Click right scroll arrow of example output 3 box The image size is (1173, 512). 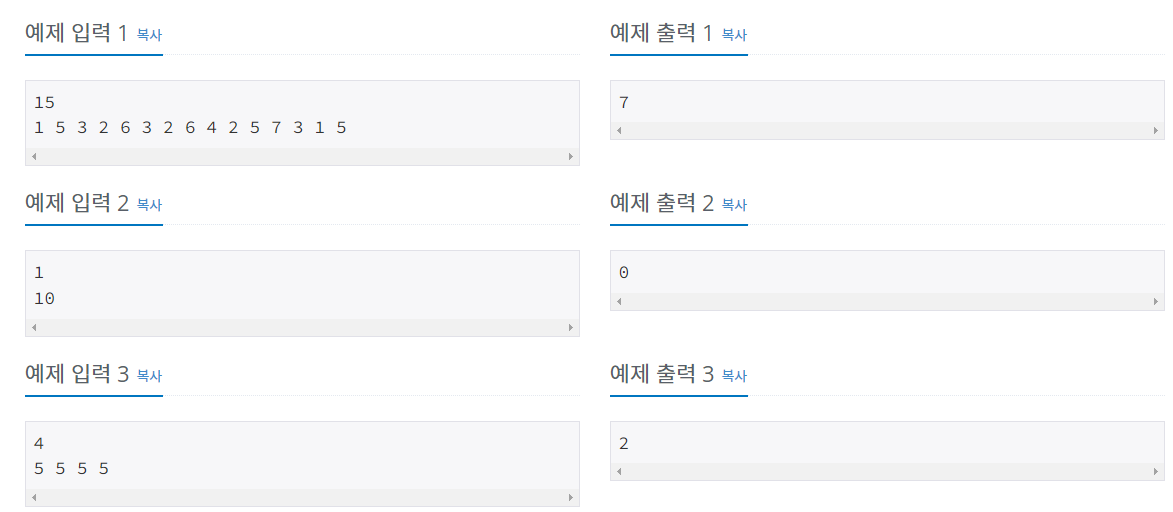[1156, 472]
